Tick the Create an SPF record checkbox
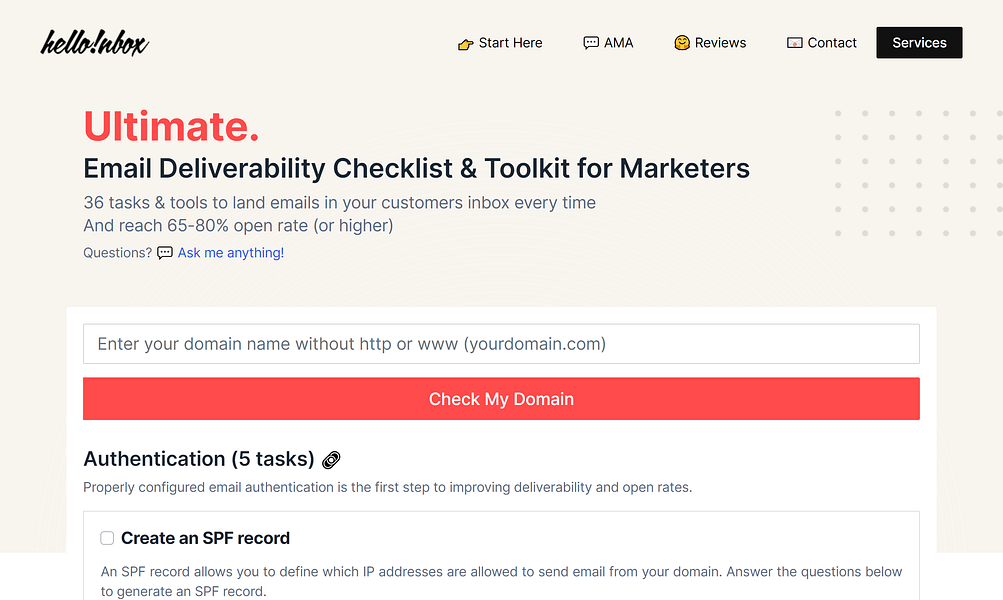This screenshot has height=600, width=1003. point(107,538)
